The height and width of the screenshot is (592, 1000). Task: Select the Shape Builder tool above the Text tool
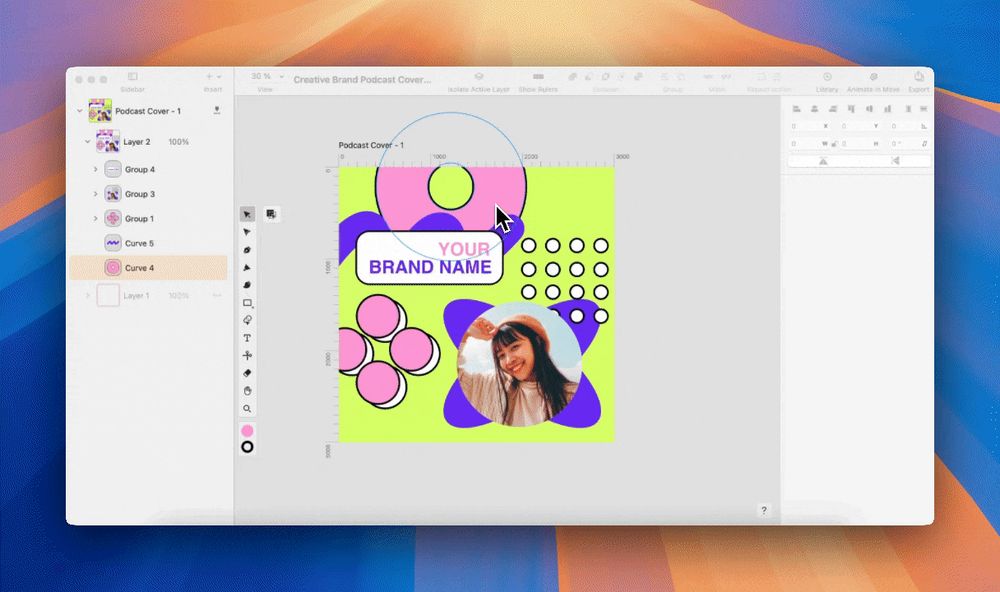tap(247, 320)
